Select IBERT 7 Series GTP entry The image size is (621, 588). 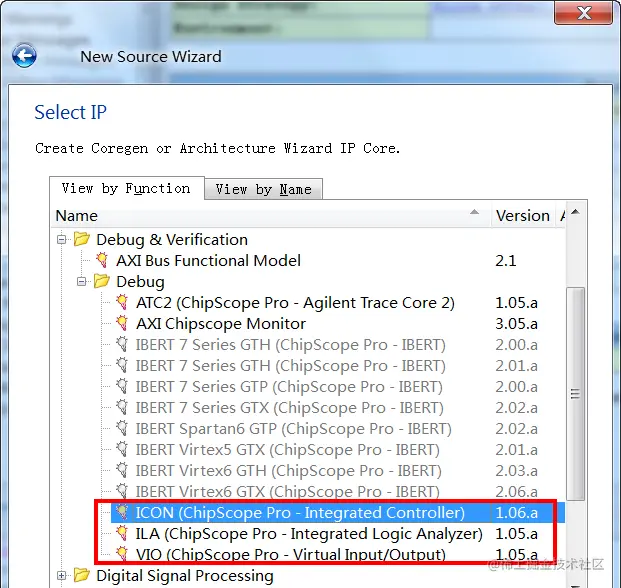point(289,386)
